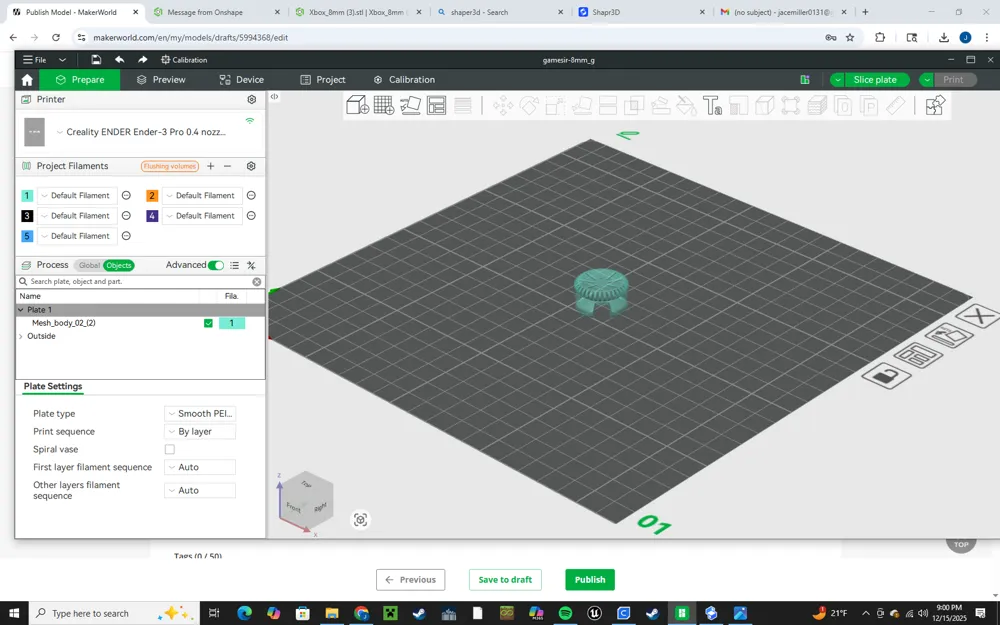Open printer settings gear icon

click(x=251, y=99)
